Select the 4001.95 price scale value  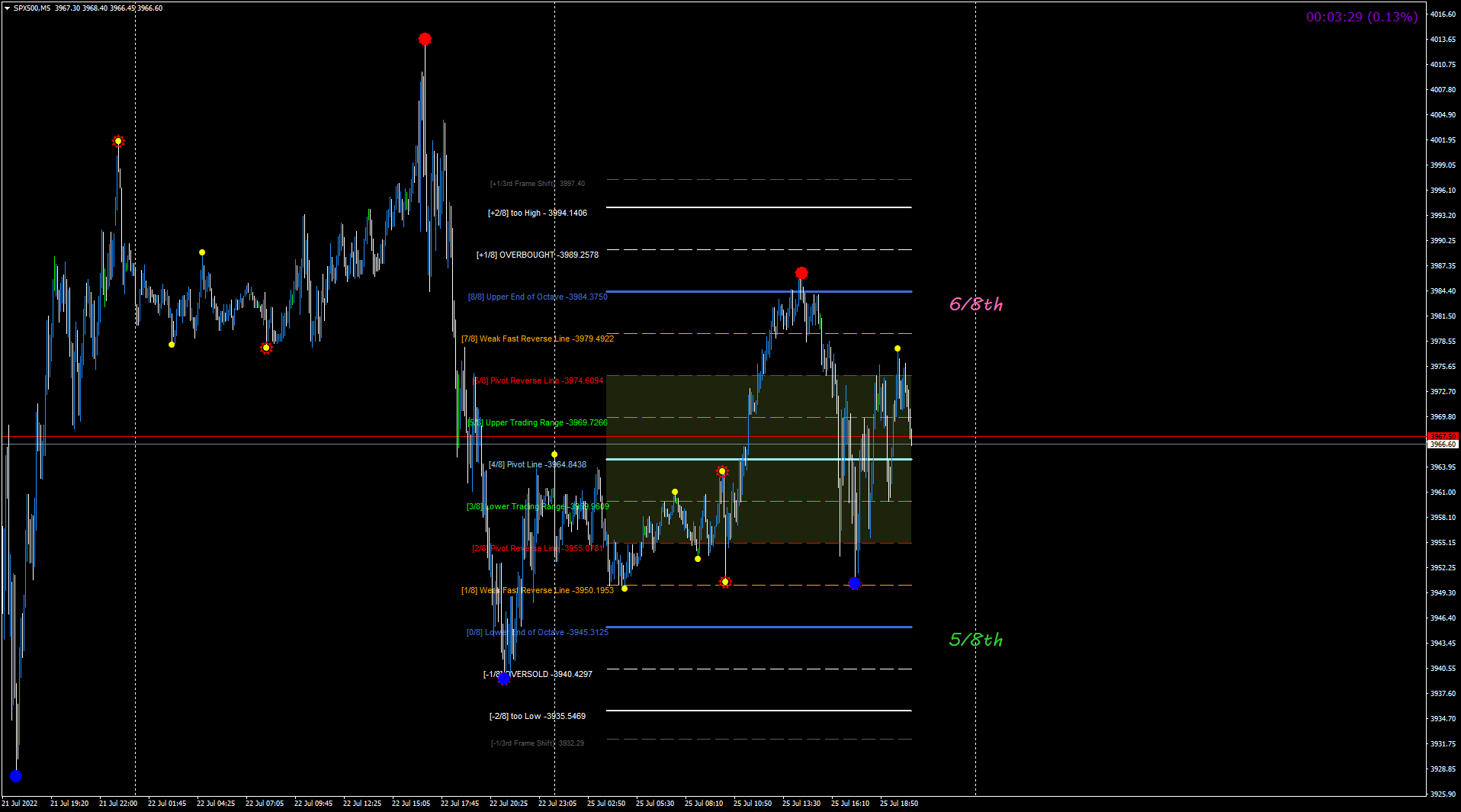[x=1443, y=140]
